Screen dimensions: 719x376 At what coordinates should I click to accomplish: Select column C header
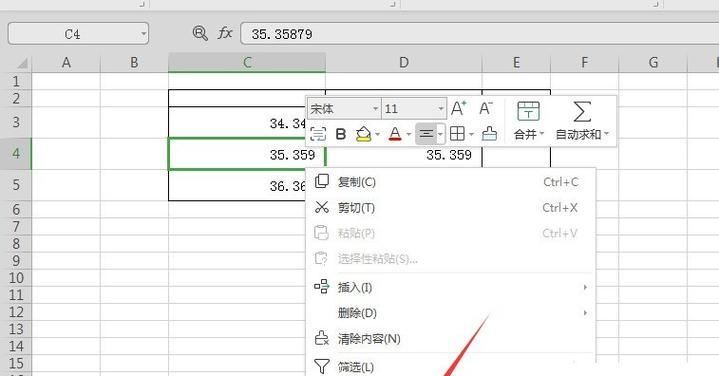[x=247, y=62]
